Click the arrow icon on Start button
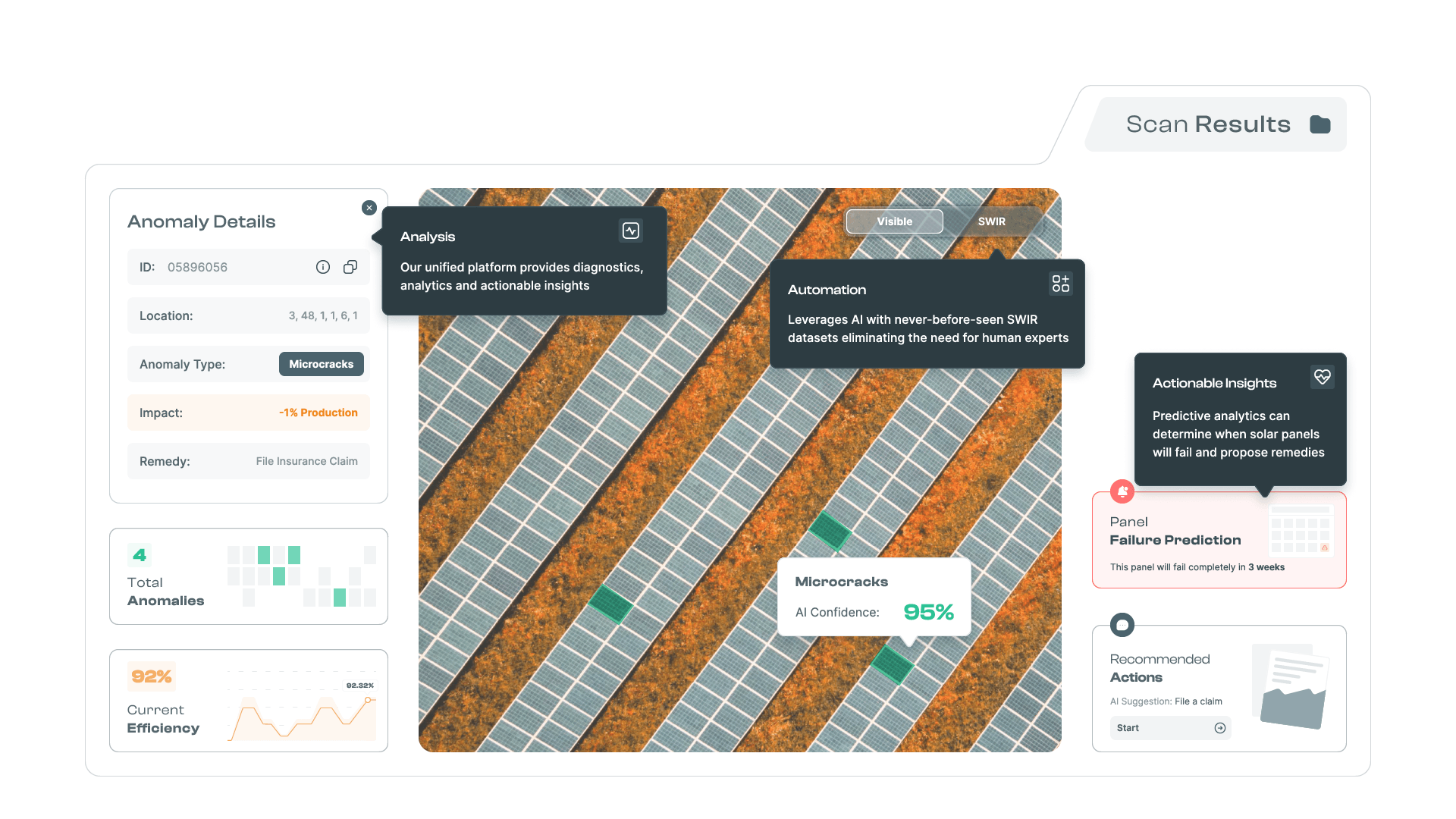 click(1219, 728)
